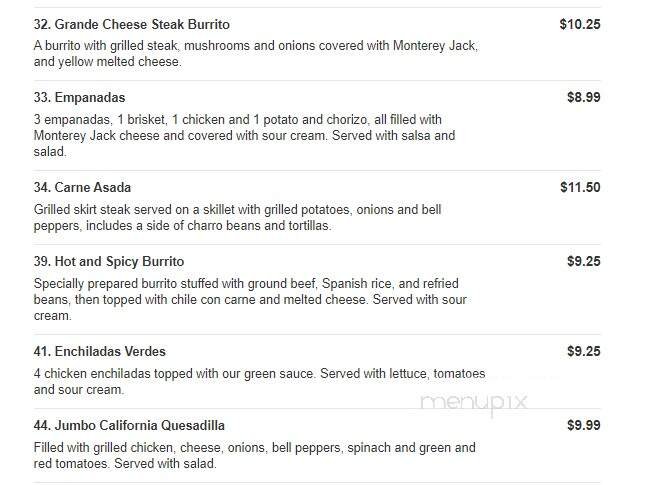Image resolution: width=653 pixels, height=485 pixels.
Task: Click the $11.50 price
Action: (x=579, y=187)
